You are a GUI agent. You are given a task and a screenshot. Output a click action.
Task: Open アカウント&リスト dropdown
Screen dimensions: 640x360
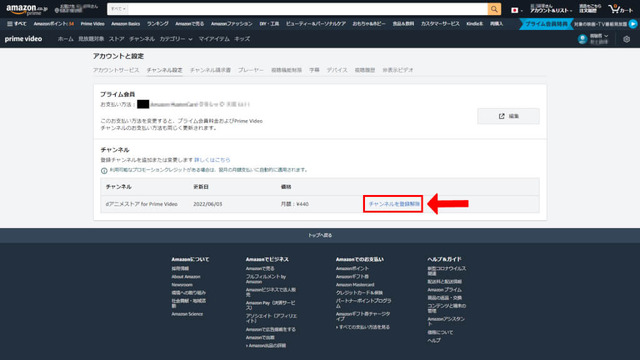click(x=550, y=9)
